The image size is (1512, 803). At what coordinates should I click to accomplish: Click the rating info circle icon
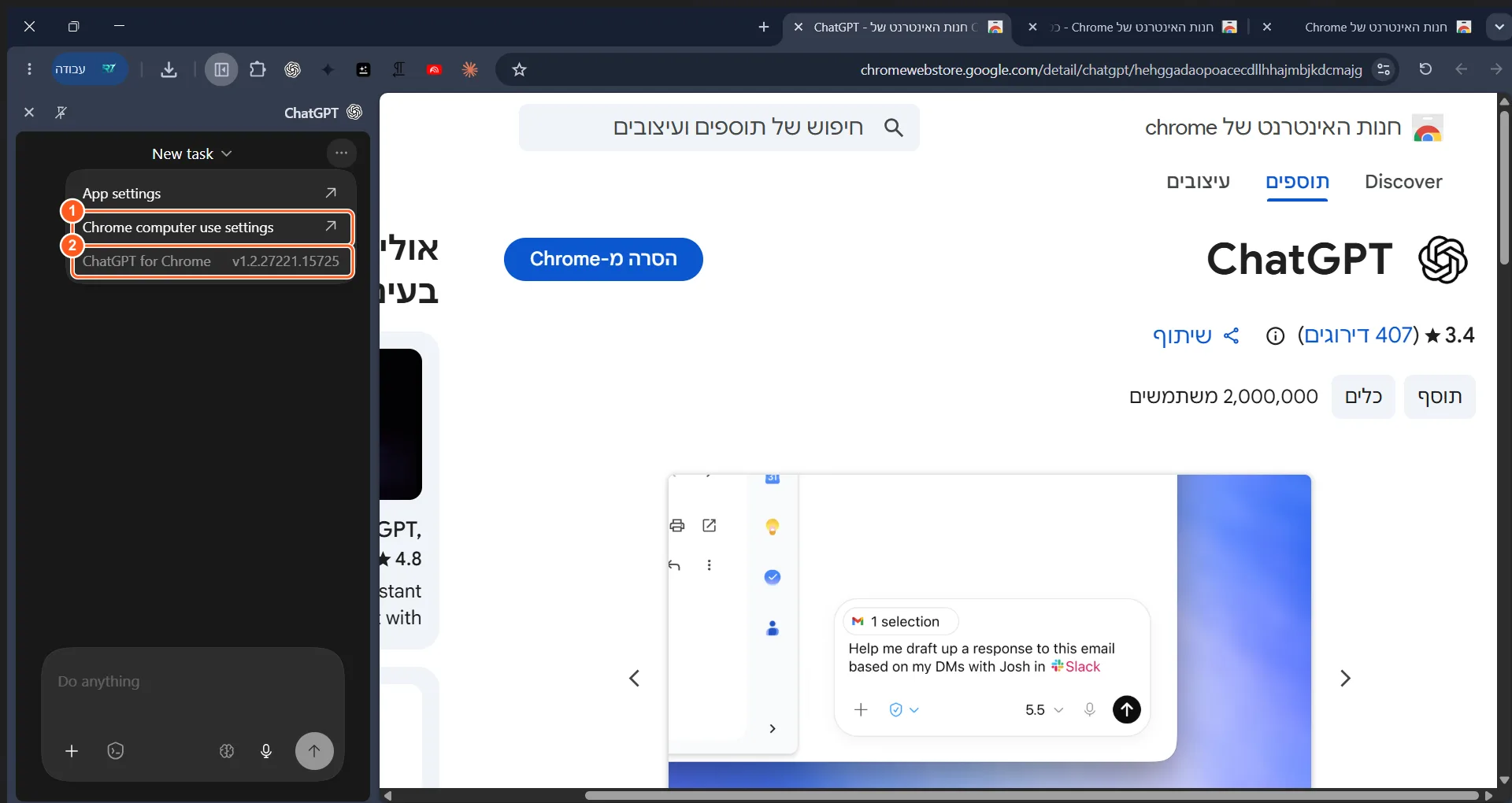tap(1275, 336)
